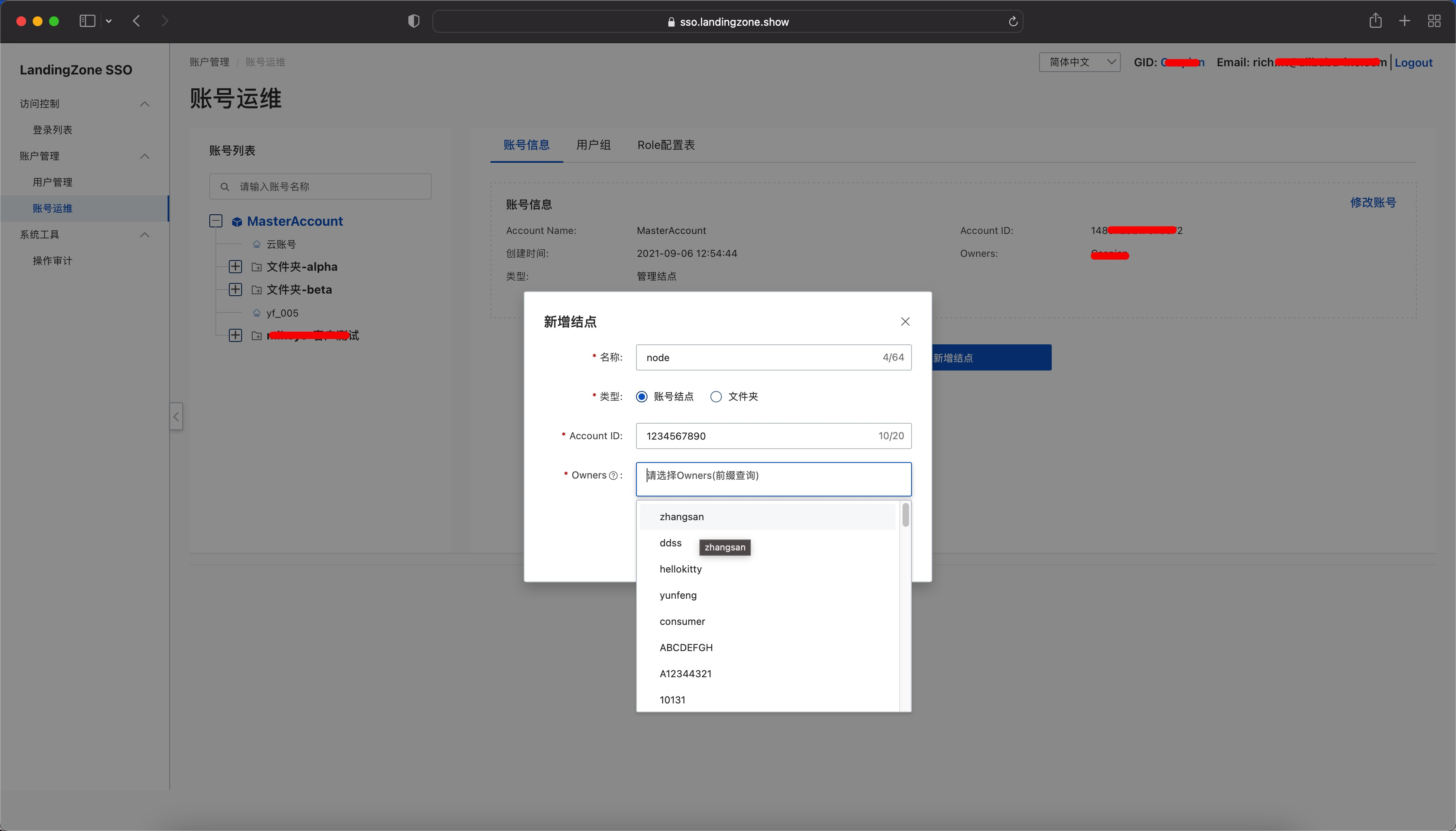This screenshot has height=831, width=1456.
Task: Expand the 文件夹-alpha folder
Action: [x=235, y=267]
